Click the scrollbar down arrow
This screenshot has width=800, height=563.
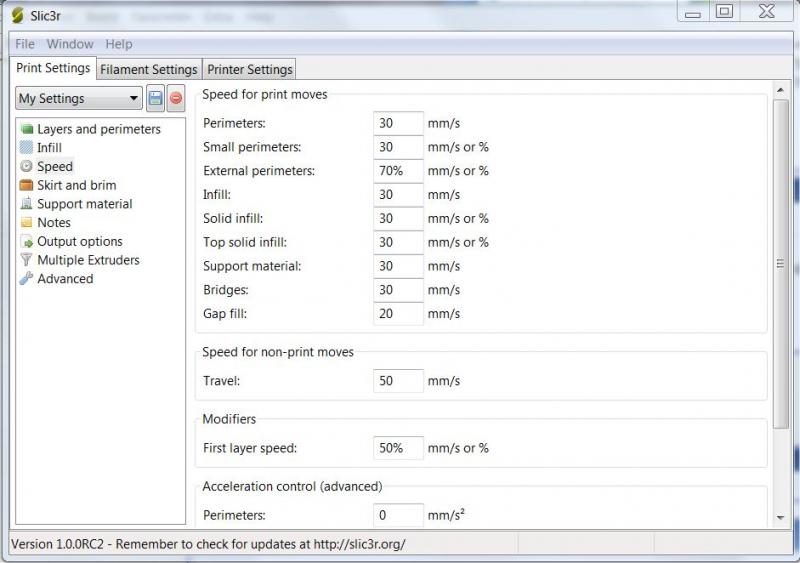(780, 518)
